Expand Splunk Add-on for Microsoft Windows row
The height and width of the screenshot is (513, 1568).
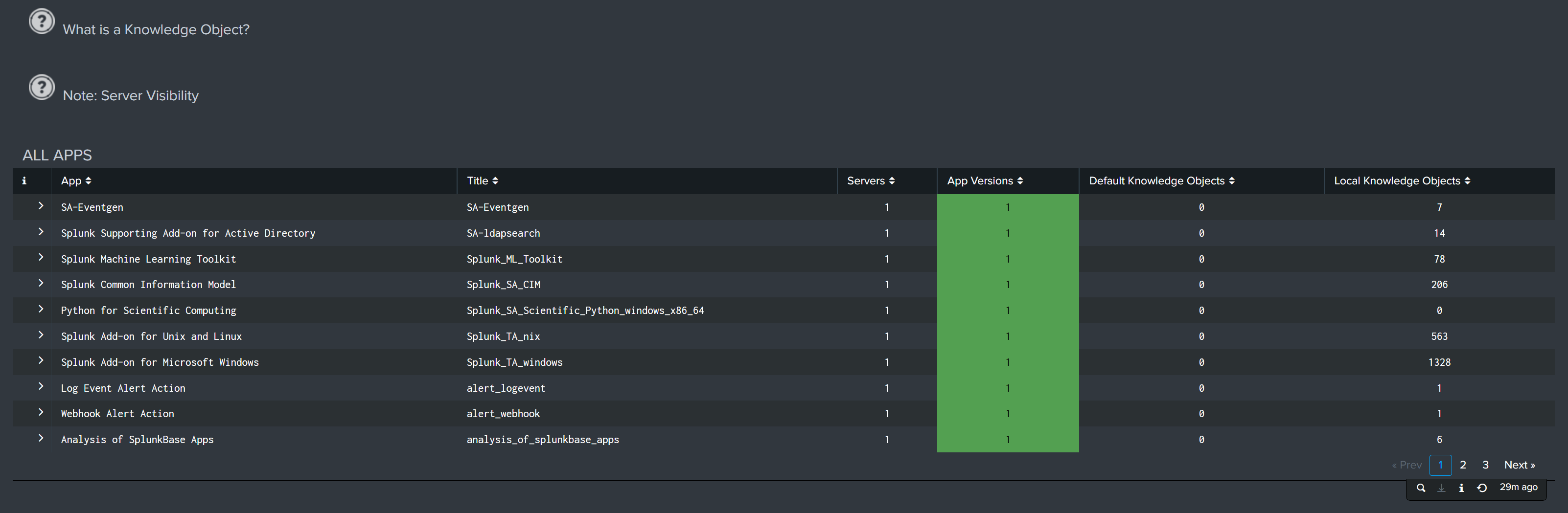tap(41, 360)
